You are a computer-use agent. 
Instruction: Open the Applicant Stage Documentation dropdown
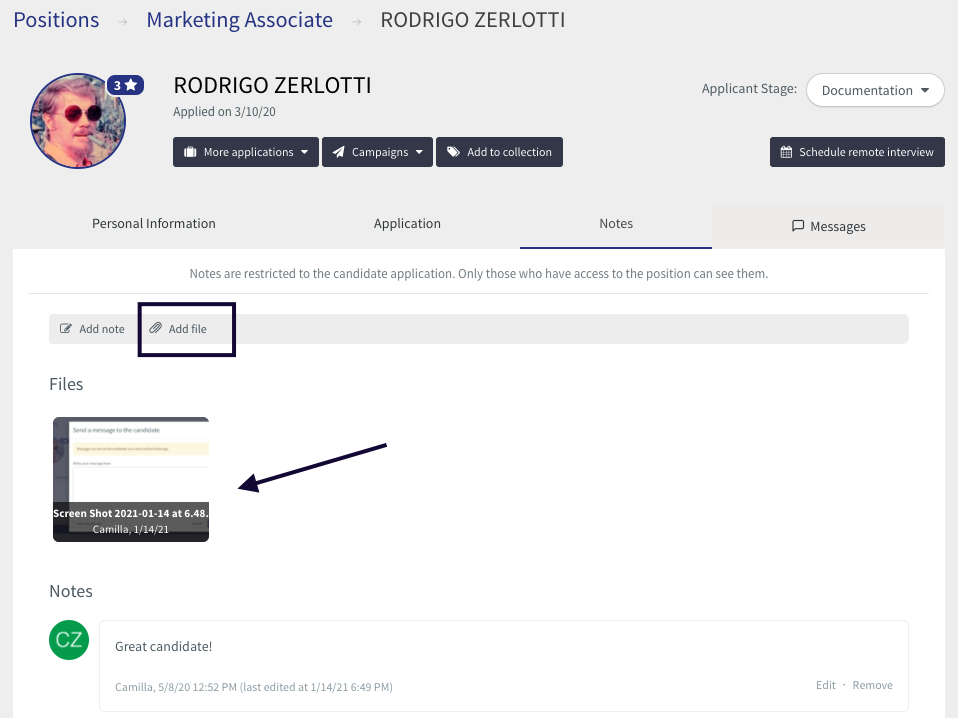click(x=875, y=90)
